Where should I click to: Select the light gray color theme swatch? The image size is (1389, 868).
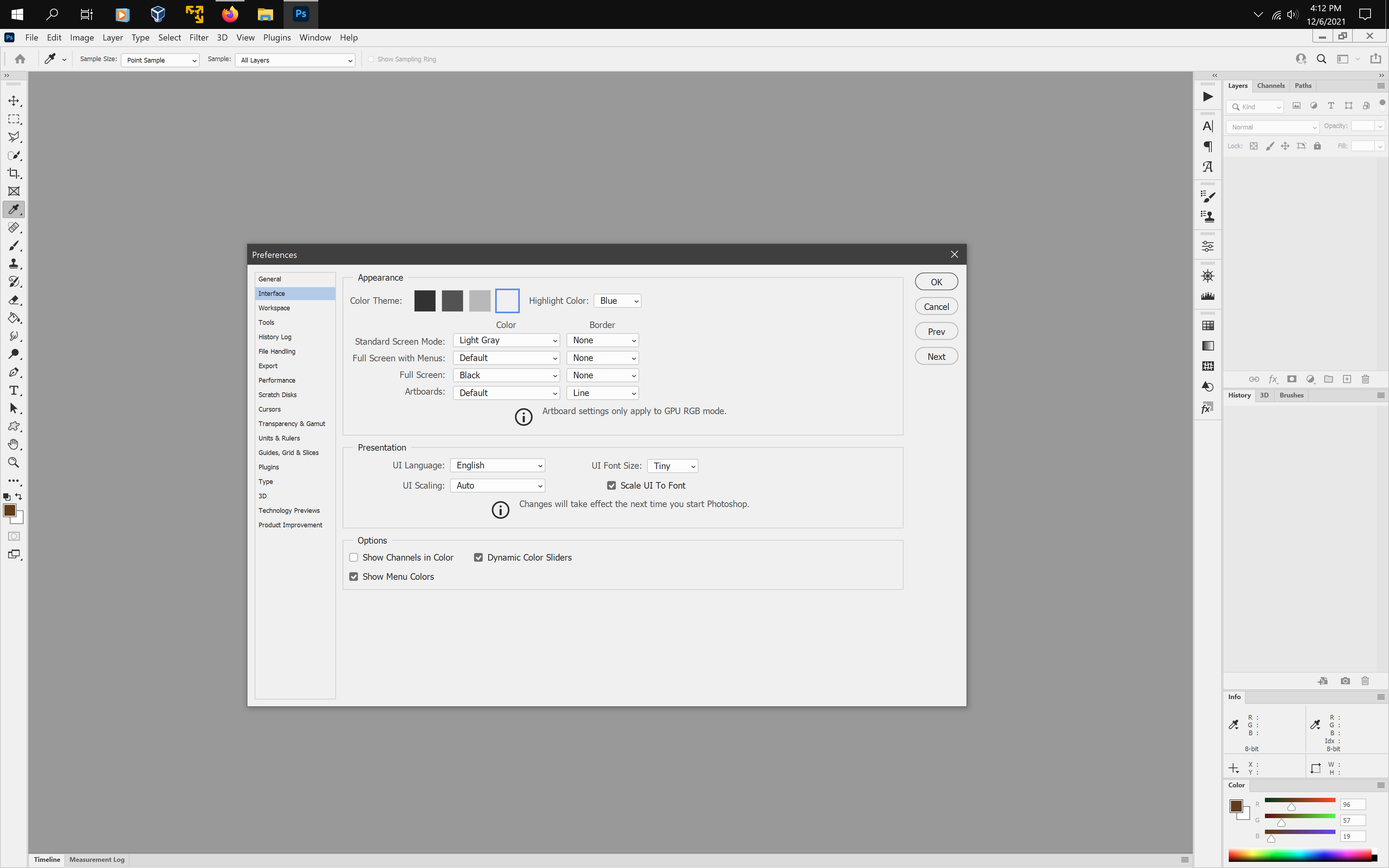[480, 301]
